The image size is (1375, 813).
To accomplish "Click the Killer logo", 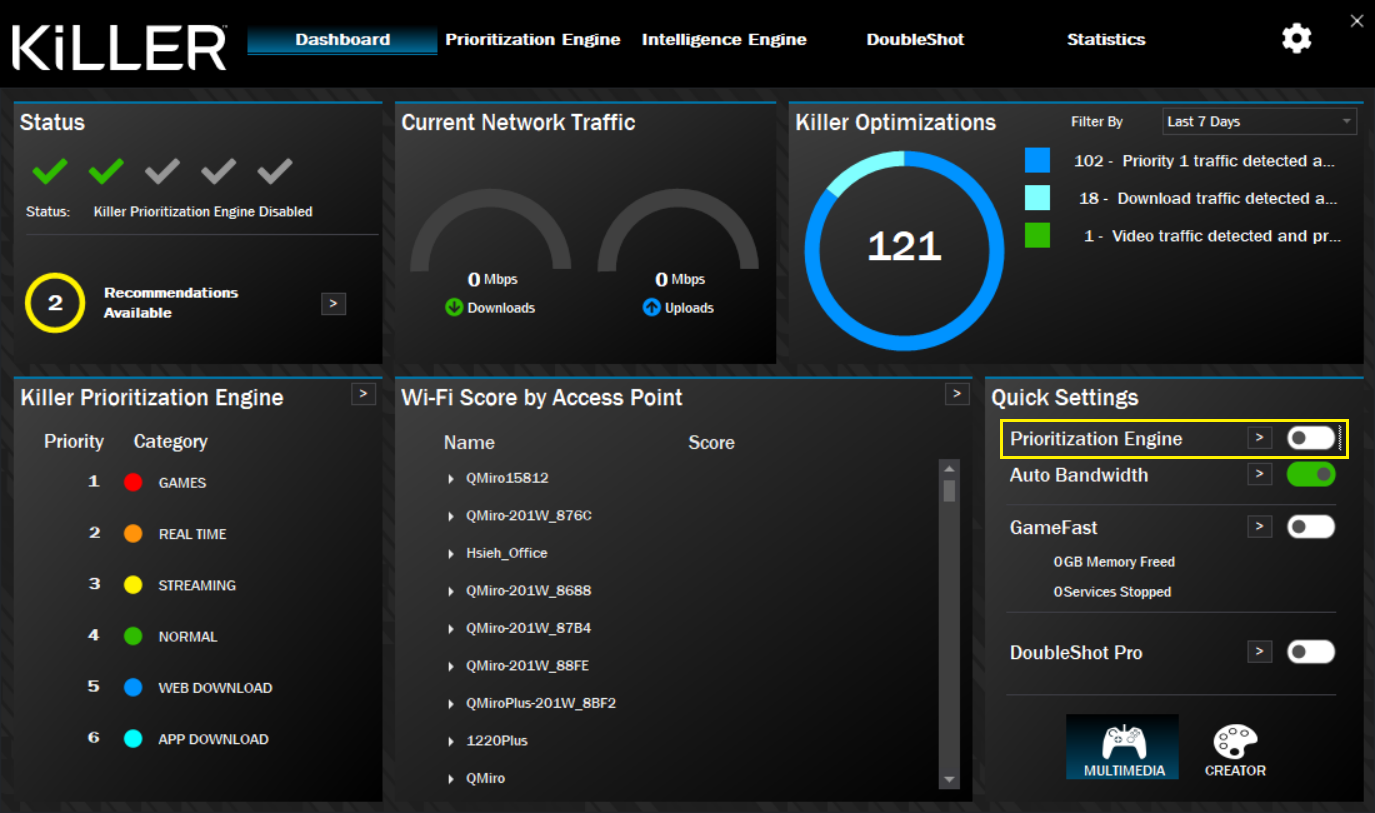I will [x=119, y=46].
